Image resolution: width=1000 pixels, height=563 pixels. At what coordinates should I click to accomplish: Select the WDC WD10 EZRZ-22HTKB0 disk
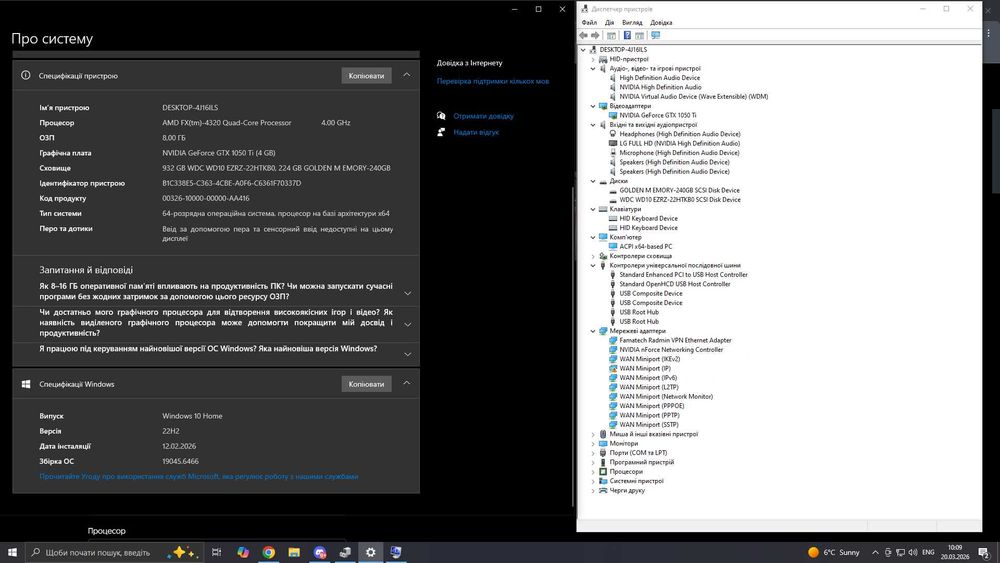[x=680, y=200]
